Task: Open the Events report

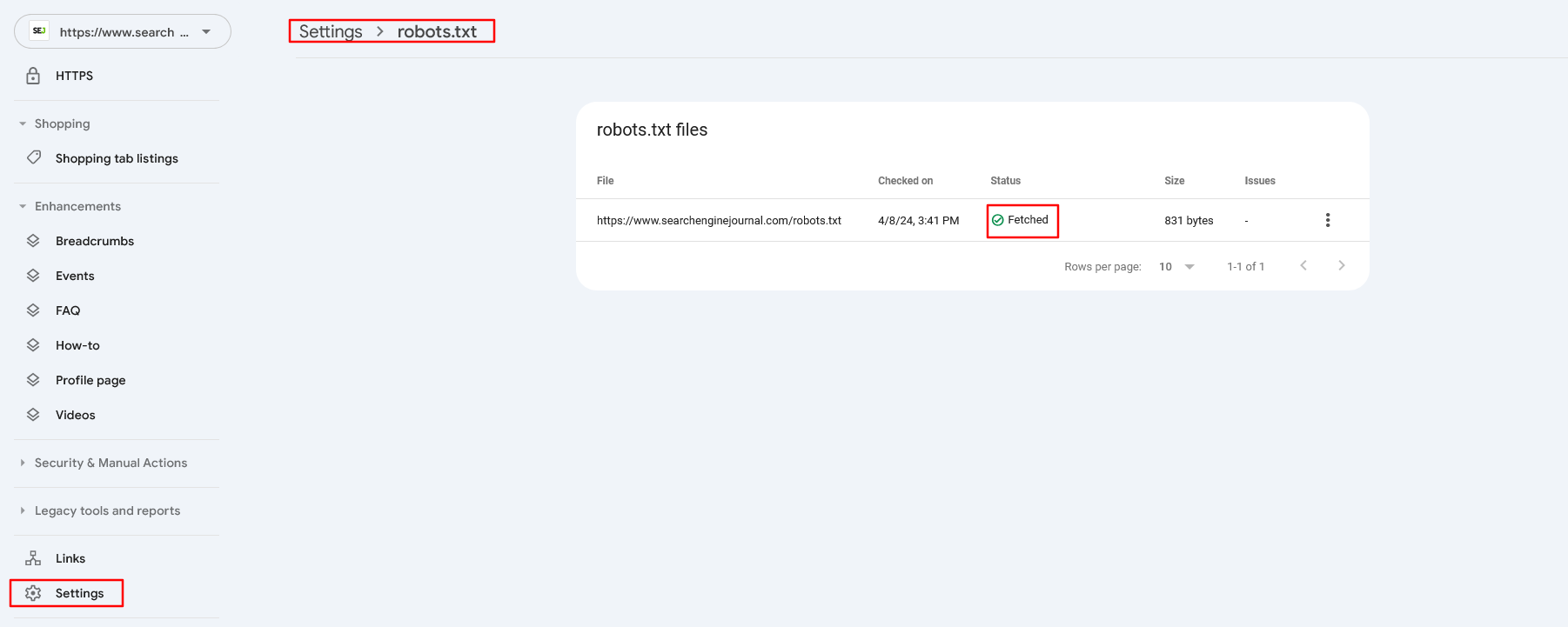Action: 75,276
